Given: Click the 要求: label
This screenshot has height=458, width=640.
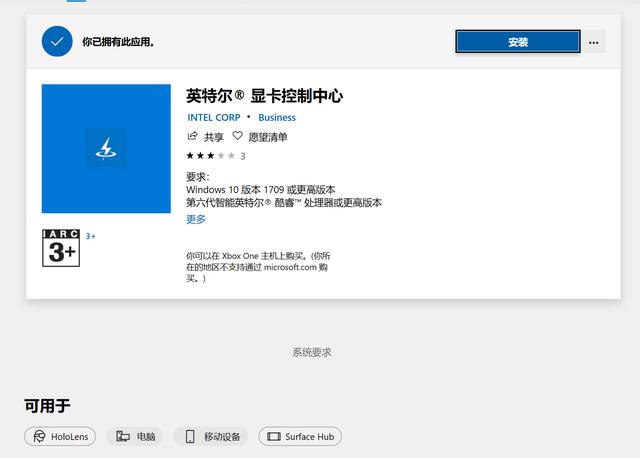Looking at the screenshot, I should coord(198,177).
